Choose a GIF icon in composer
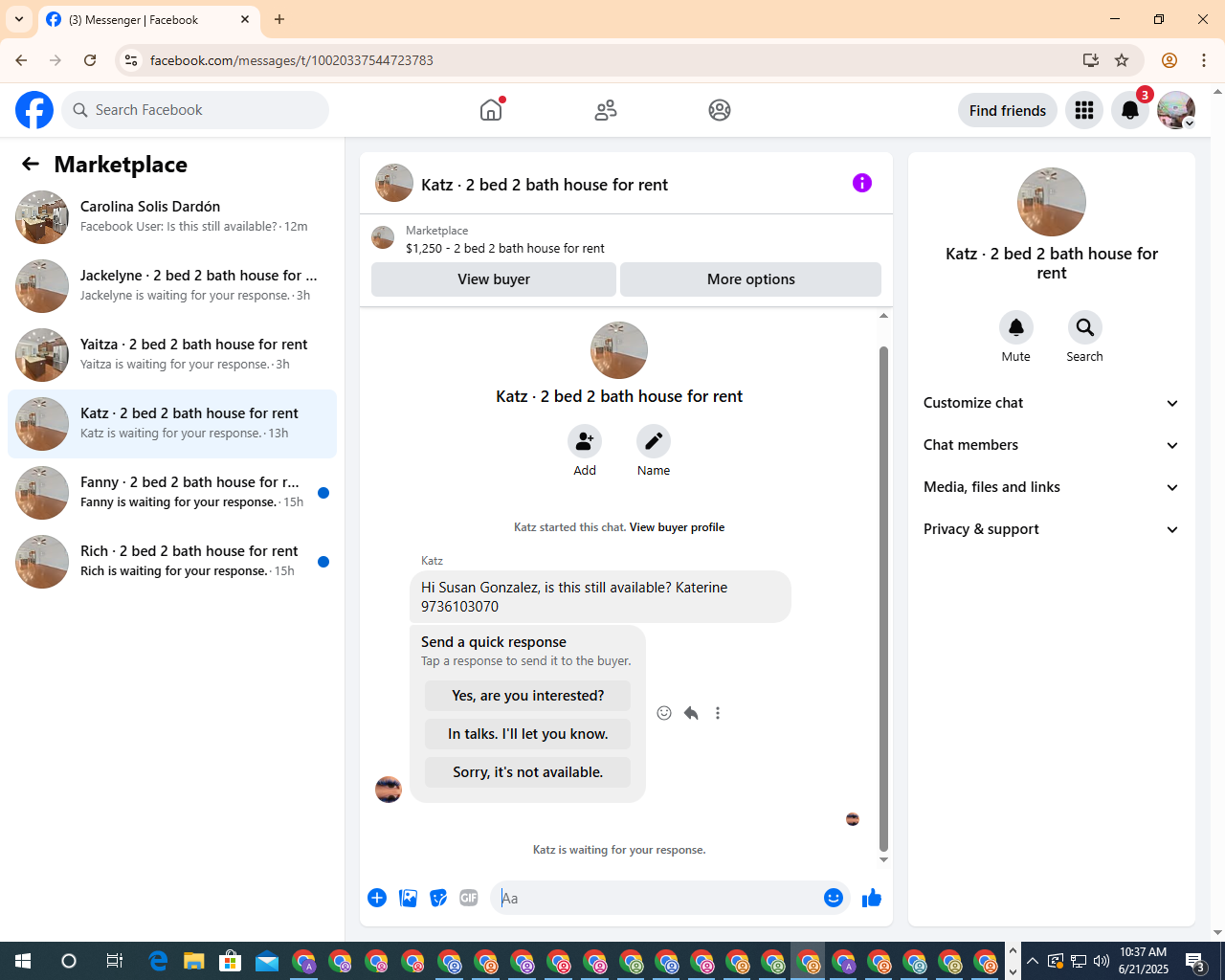Screen dimensions: 1225x980 469,898
